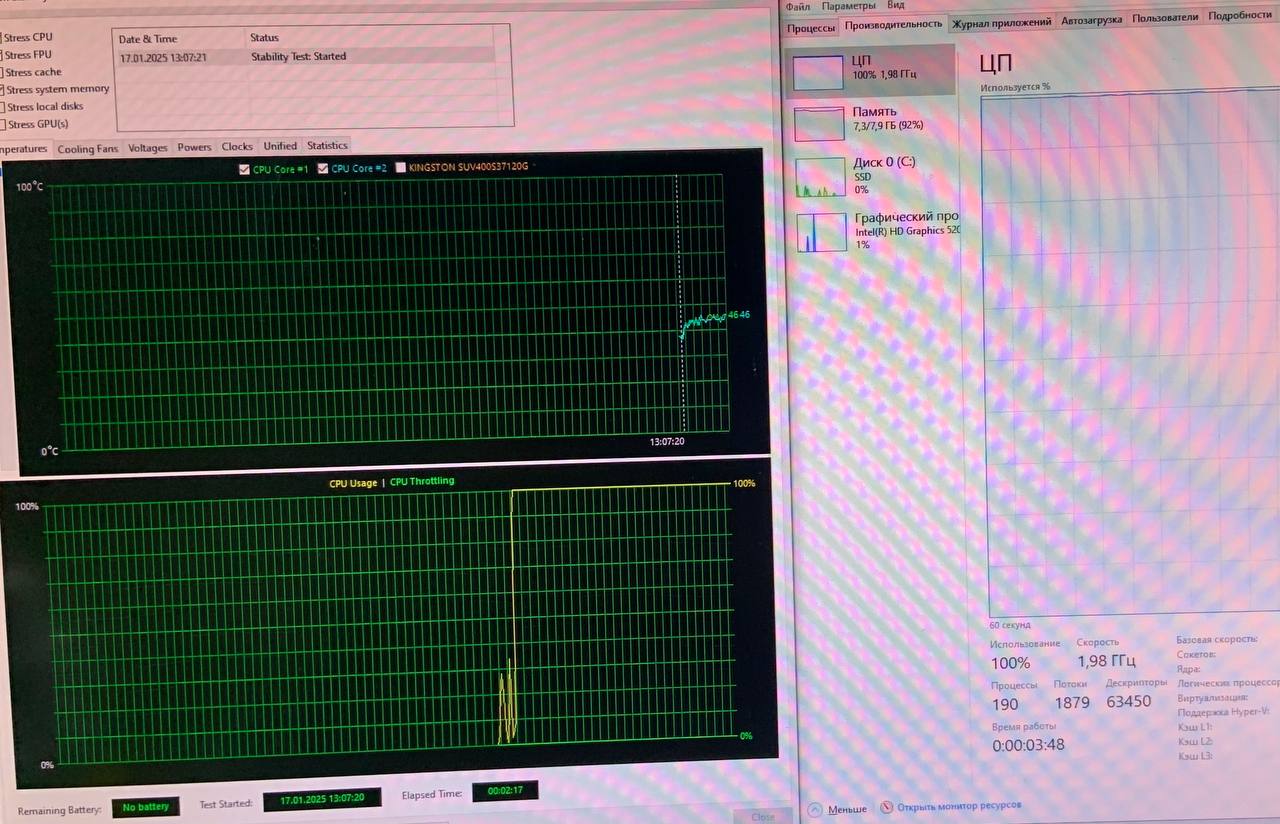Switch to the Подробности tab
The image size is (1280, 824).
(x=1240, y=15)
